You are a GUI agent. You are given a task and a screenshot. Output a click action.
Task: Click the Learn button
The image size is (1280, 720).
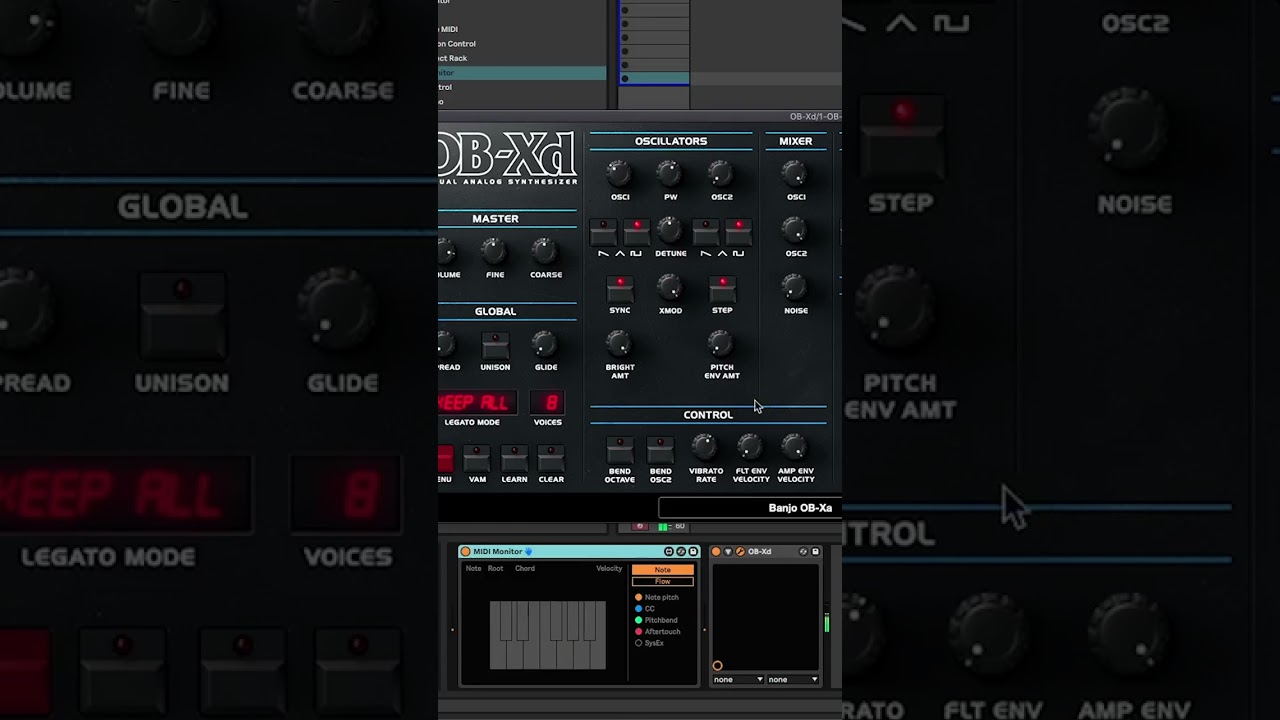click(x=514, y=459)
